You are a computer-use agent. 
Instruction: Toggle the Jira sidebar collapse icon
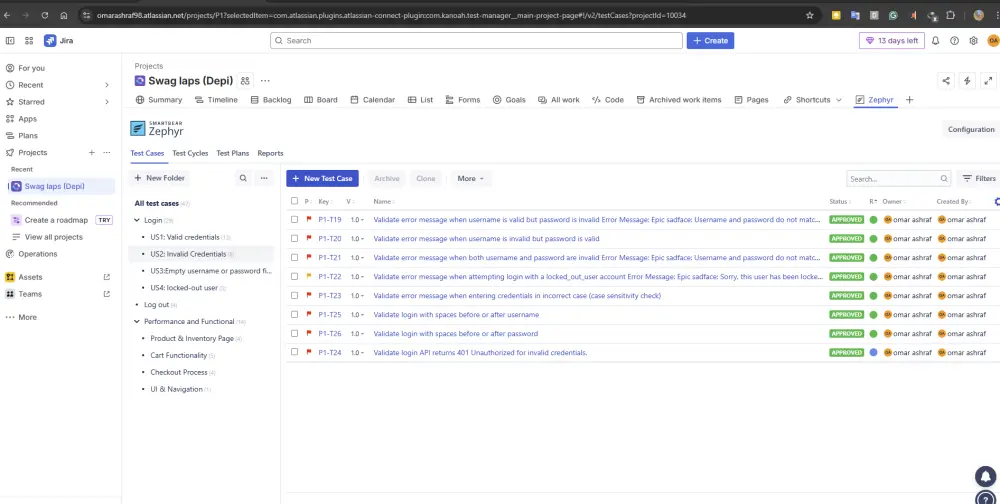point(10,40)
